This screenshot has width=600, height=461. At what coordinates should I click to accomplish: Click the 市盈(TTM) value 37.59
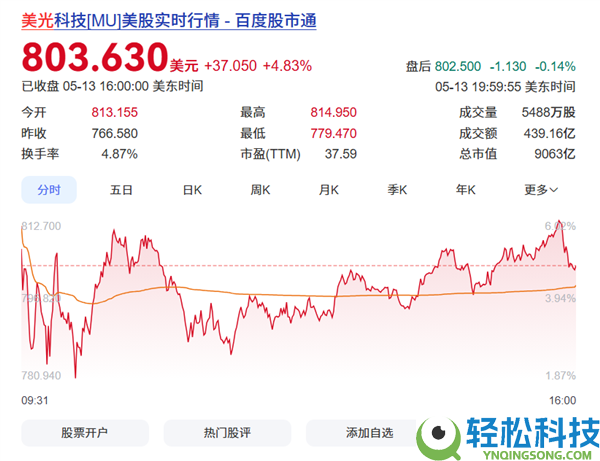[341, 154]
